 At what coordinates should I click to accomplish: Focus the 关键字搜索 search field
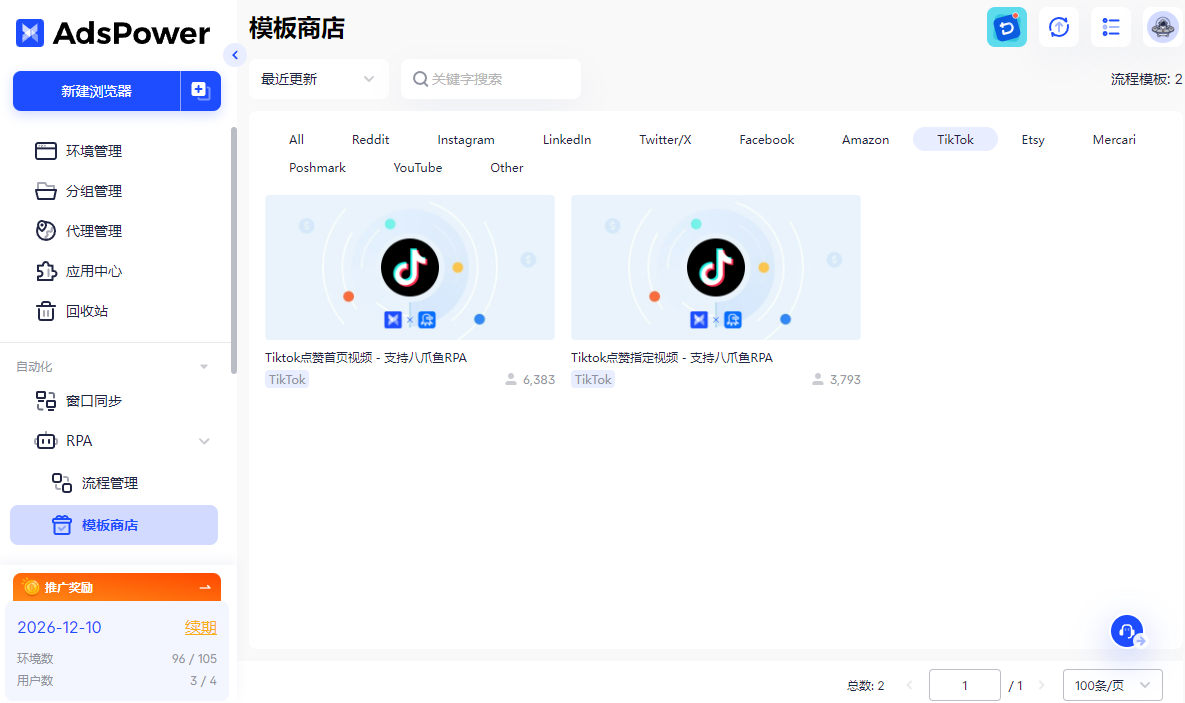click(x=491, y=79)
